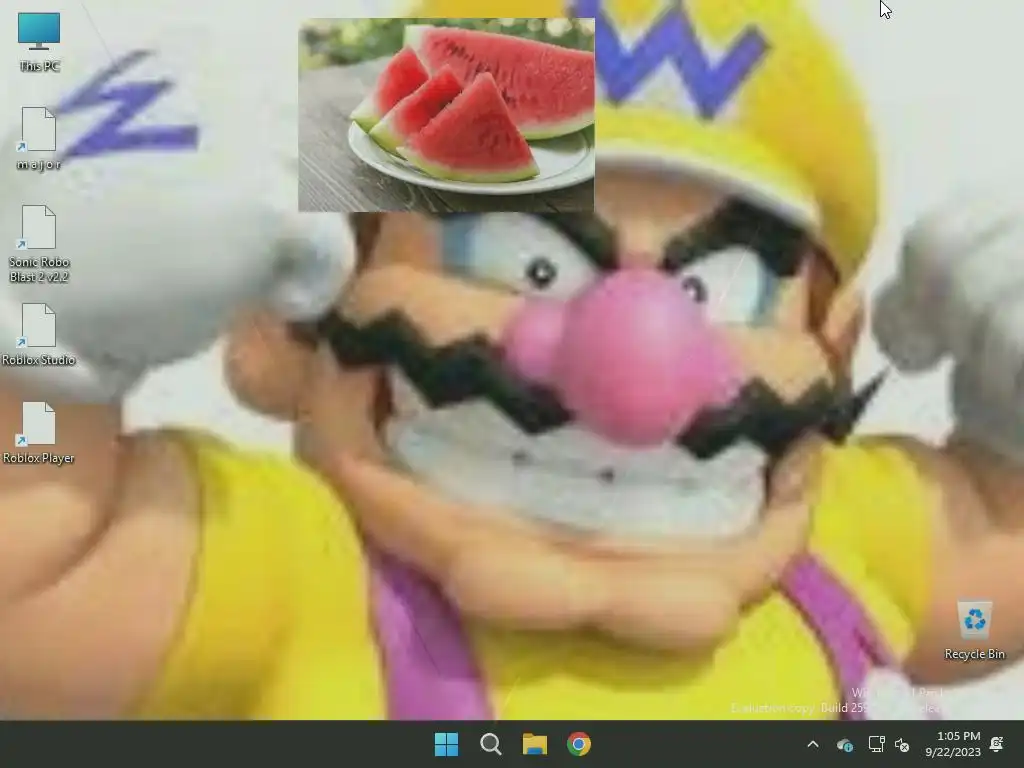Open the Windows Start menu

point(447,744)
